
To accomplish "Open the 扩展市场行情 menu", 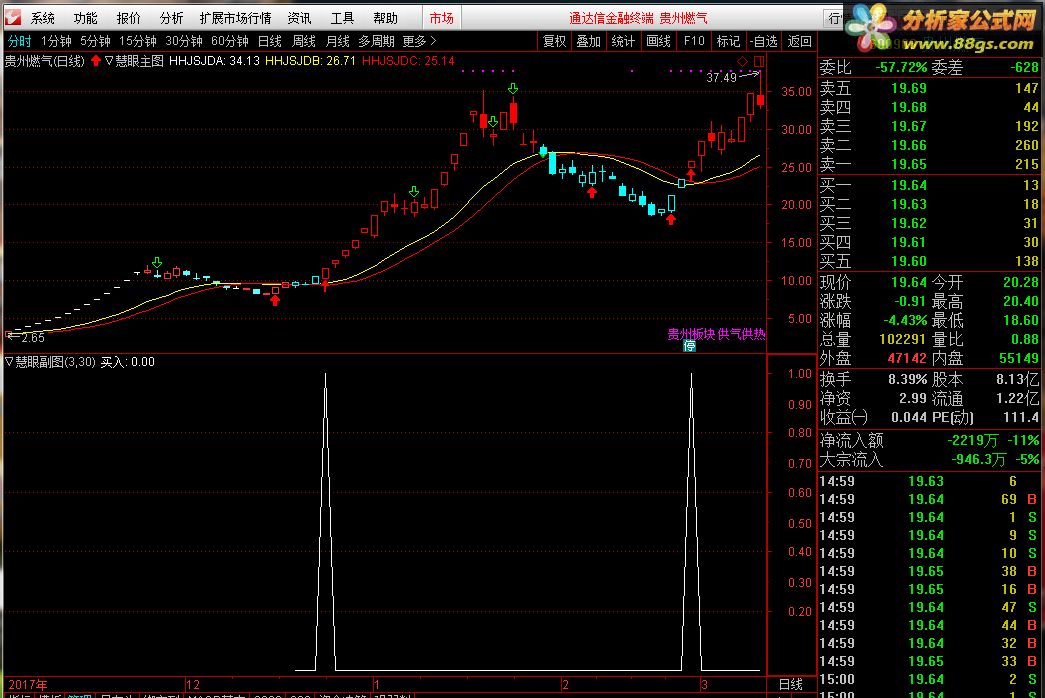I will (235, 18).
